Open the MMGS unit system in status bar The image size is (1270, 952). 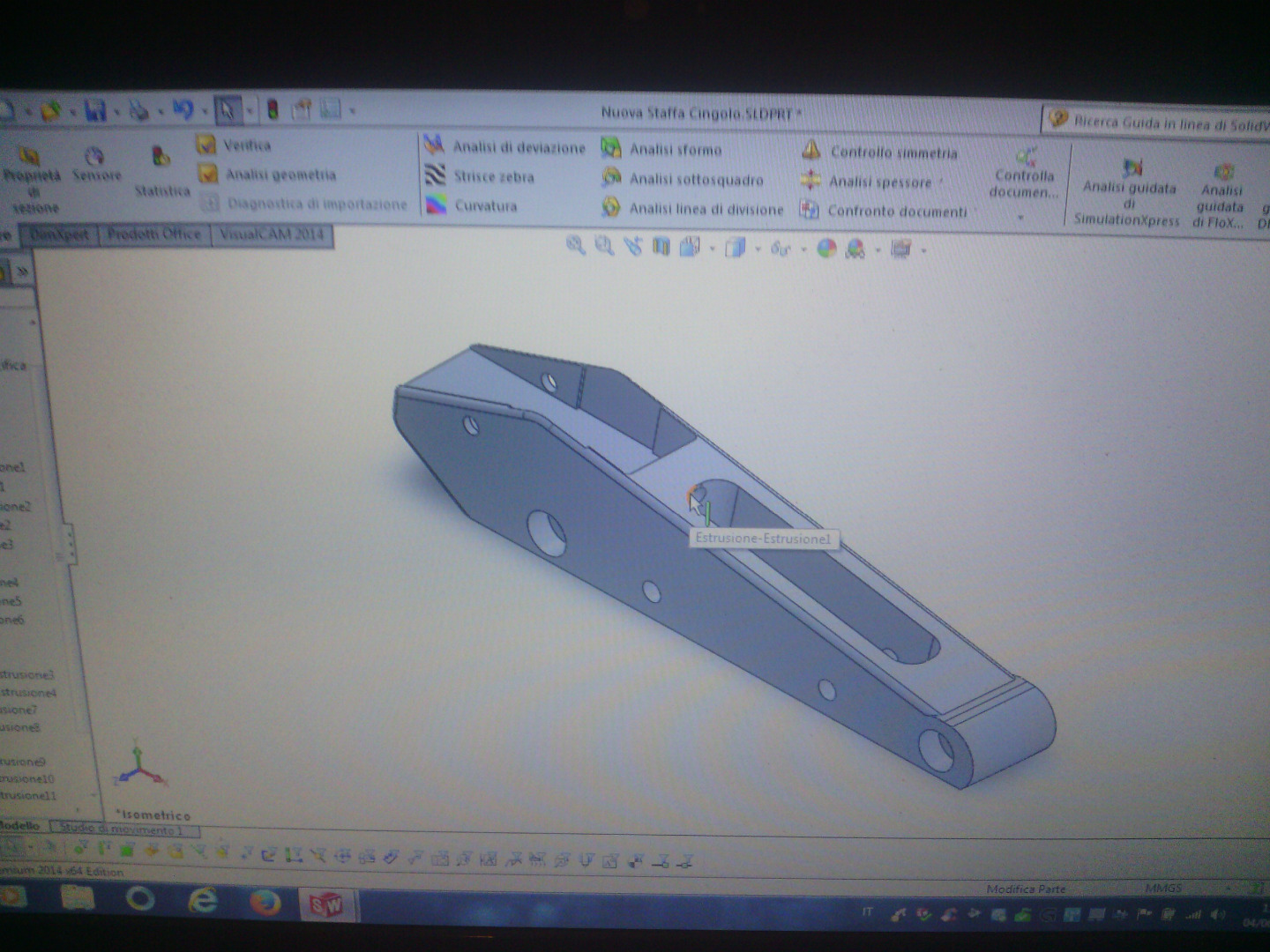tap(1163, 889)
